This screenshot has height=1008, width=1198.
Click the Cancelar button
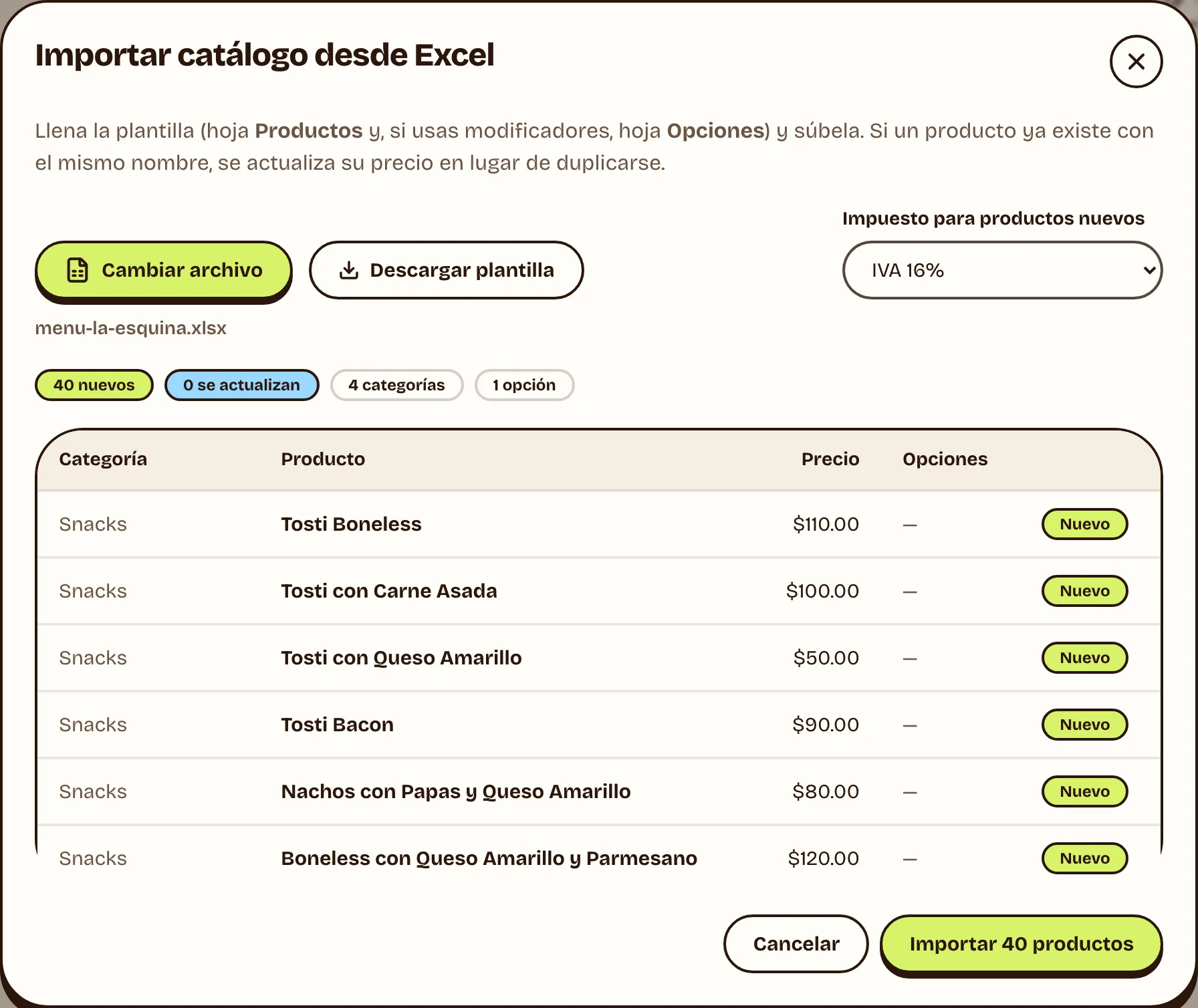[x=796, y=944]
